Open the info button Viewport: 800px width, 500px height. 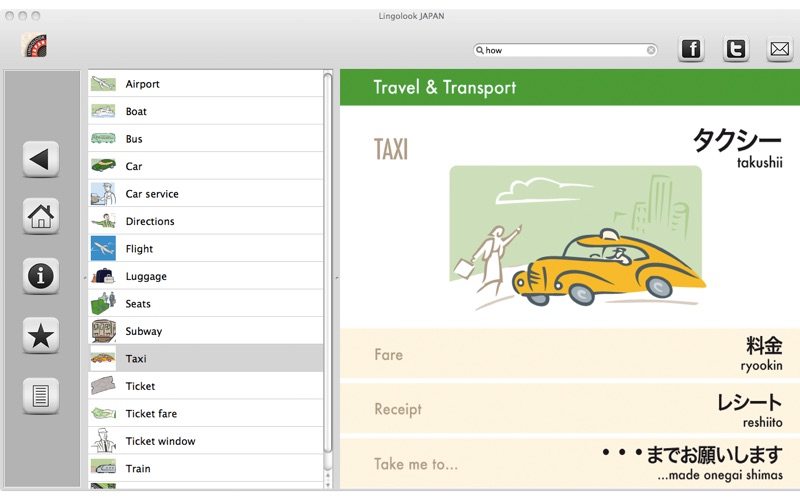click(x=41, y=276)
